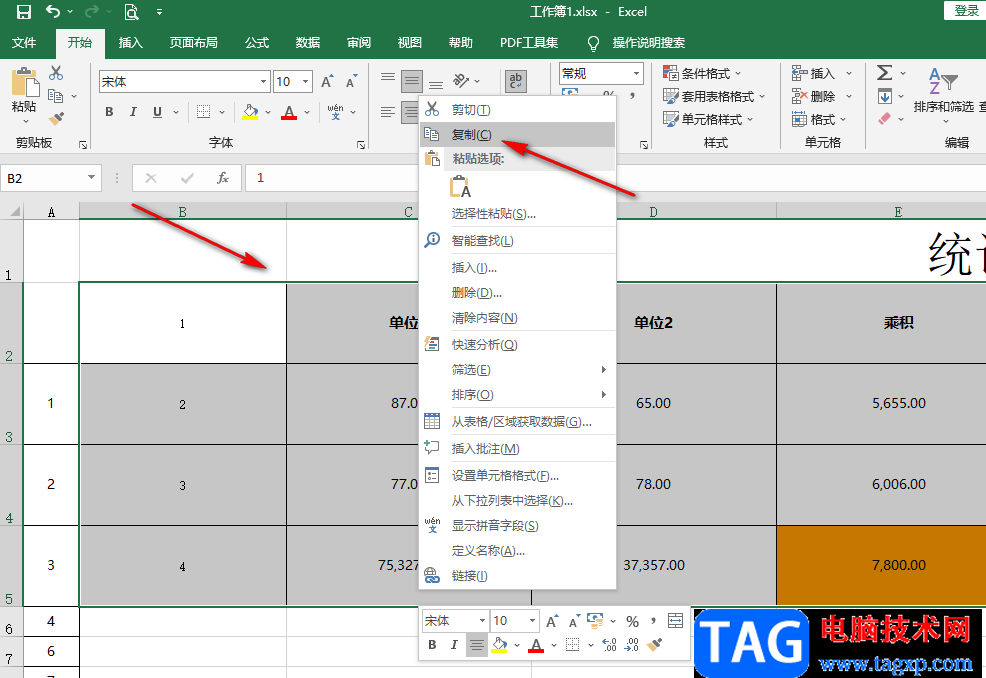Viewport: 986px width, 678px height.
Task: Open the 文件 tab
Action: pyautogui.click(x=24, y=43)
